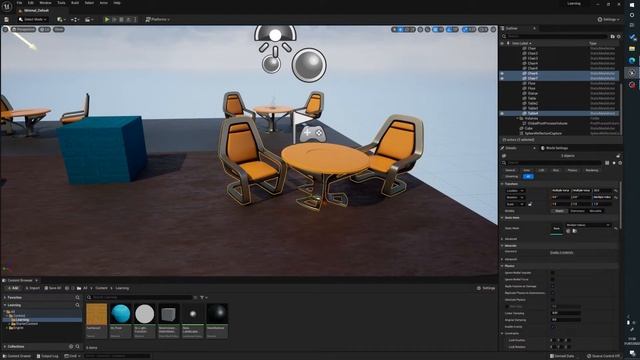Image resolution: width=640 pixels, height=360 pixels.
Task: Select the large sphere reflection capture icon
Action: click(309, 65)
